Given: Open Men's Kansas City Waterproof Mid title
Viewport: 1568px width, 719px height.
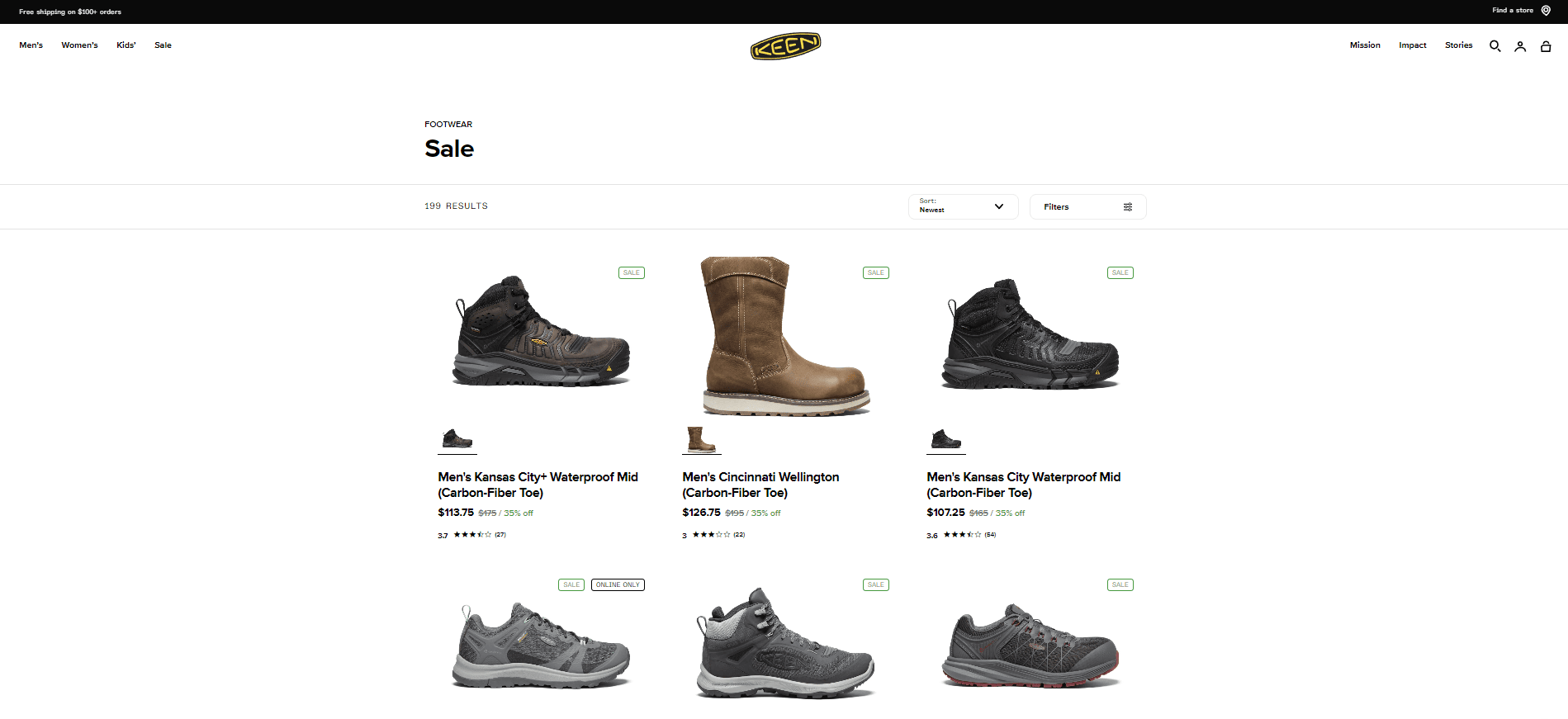Looking at the screenshot, I should pyautogui.click(x=1023, y=485).
